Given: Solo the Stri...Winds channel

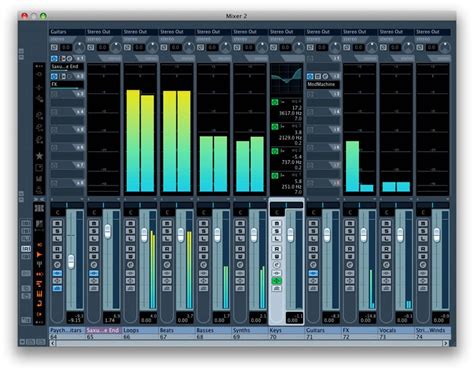Looking at the screenshot, I should coord(423,231).
